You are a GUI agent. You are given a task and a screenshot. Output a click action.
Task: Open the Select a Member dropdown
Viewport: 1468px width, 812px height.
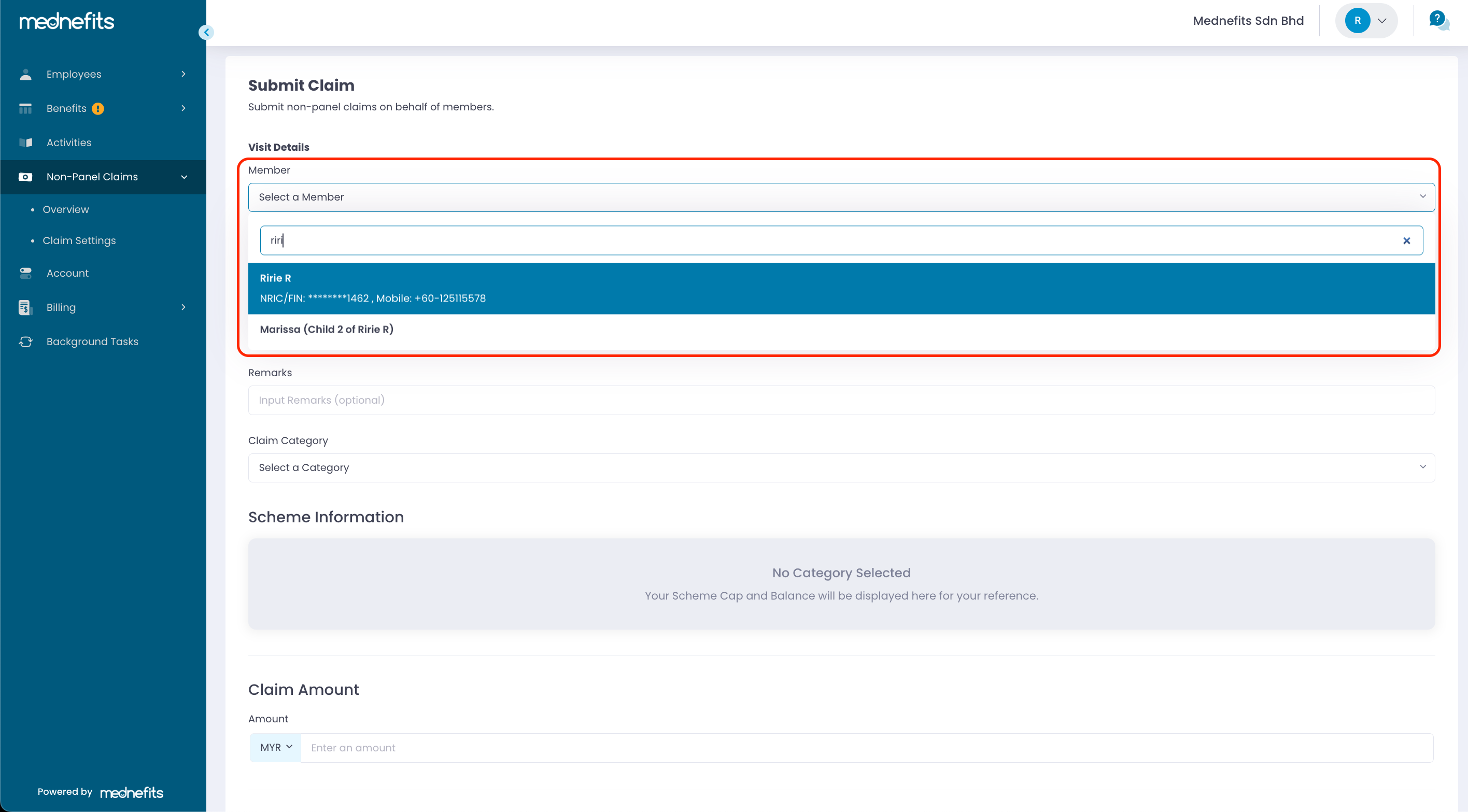point(841,197)
